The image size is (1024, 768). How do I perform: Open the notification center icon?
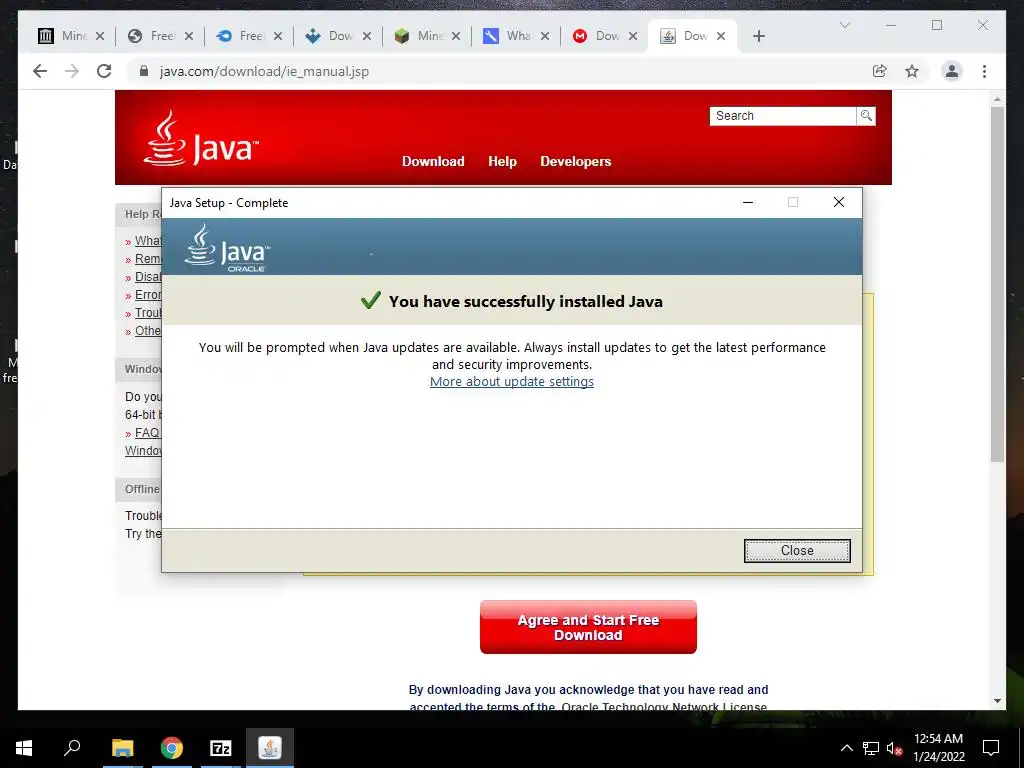point(991,748)
